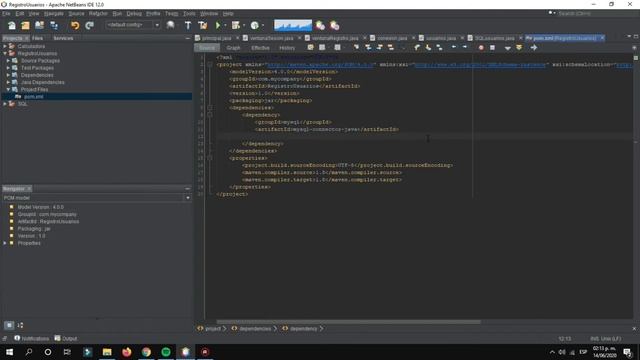Image resolution: width=640 pixels, height=360 pixels.
Task: Switch to the SQLusuarios.java editor tab
Action: pos(494,38)
